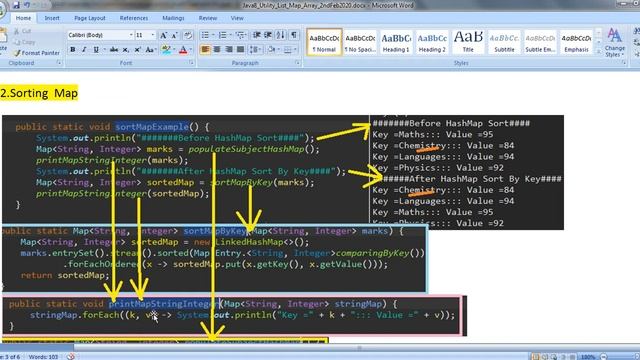Image resolution: width=640 pixels, height=360 pixels.
Task: Expand the Font dialog launcher
Action: coord(191,63)
